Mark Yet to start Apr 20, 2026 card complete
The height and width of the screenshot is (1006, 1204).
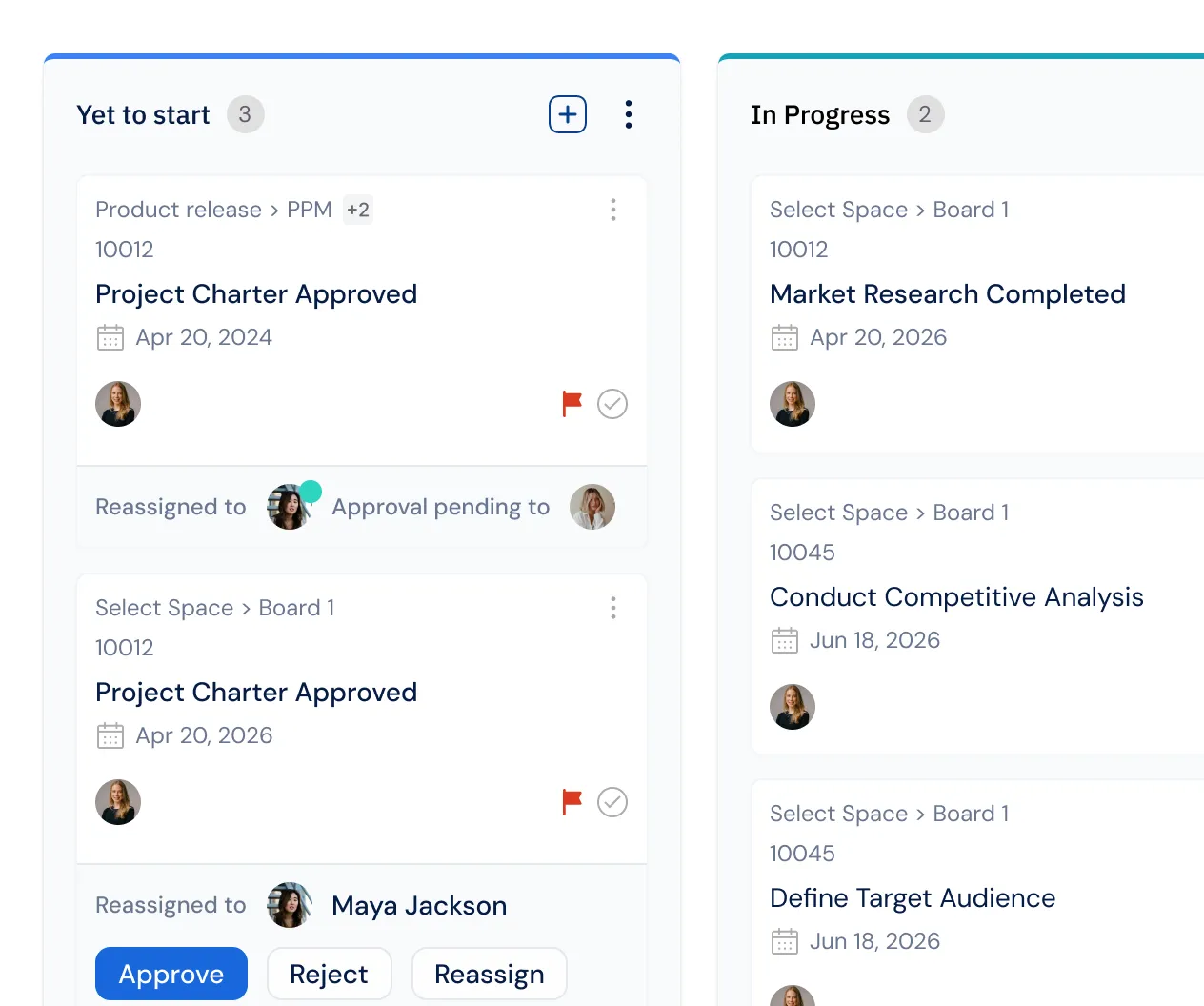(x=612, y=802)
